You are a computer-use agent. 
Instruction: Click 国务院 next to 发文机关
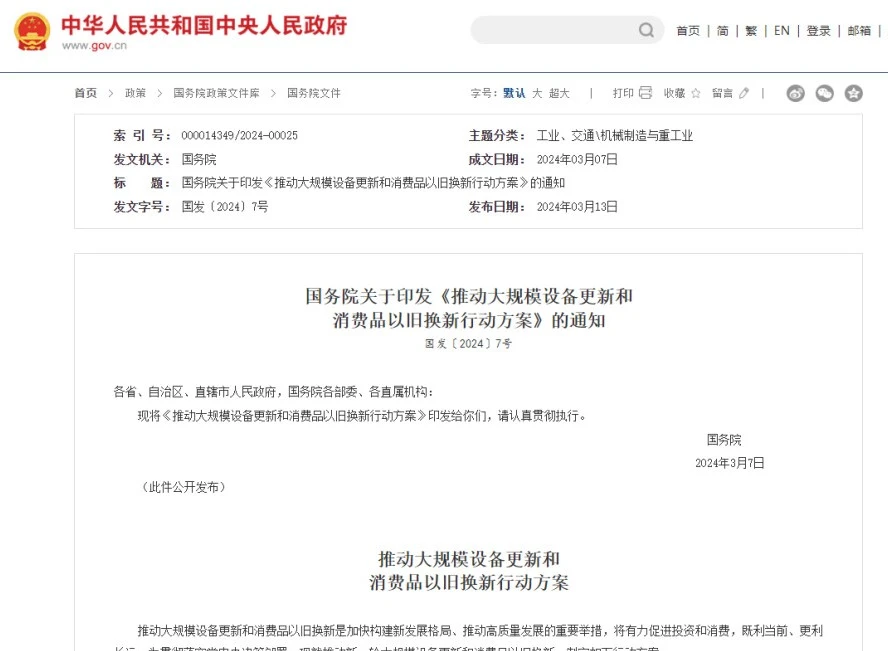click(199, 160)
